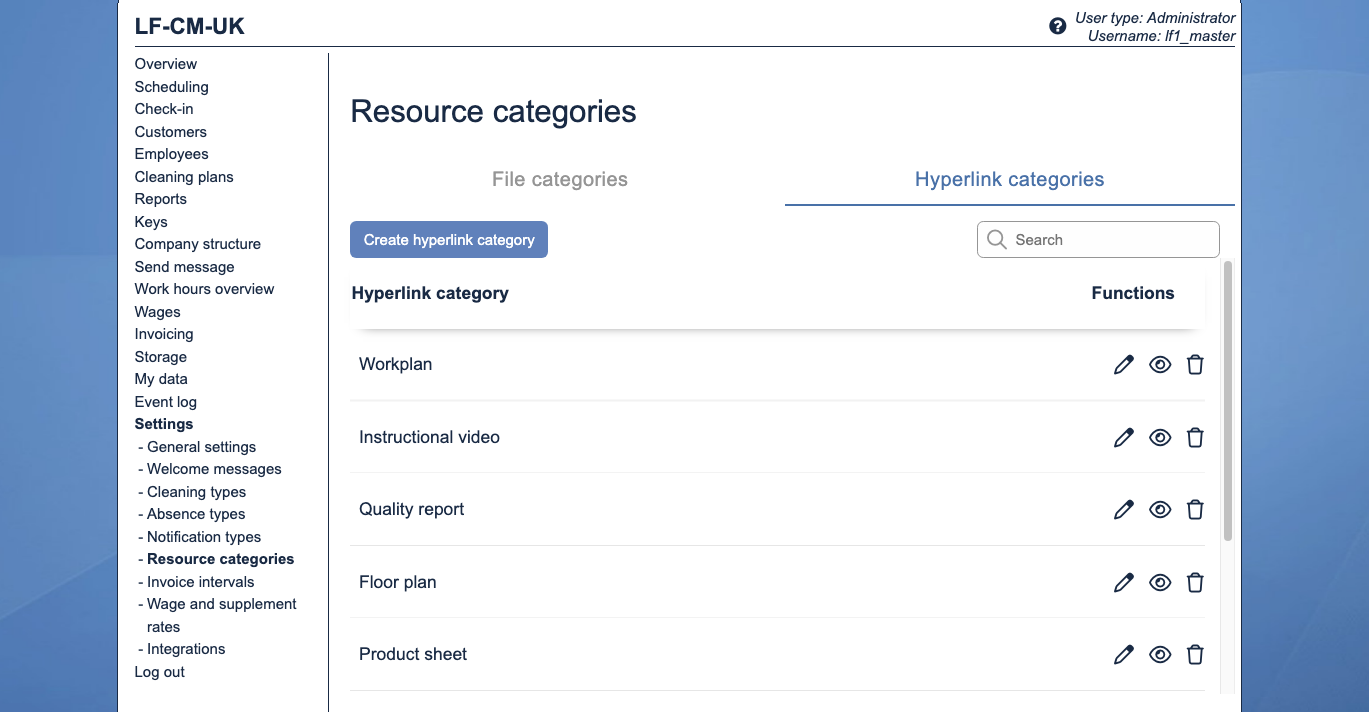Go to Scheduling page
Viewport: 1369px width, 712px height.
tap(172, 87)
